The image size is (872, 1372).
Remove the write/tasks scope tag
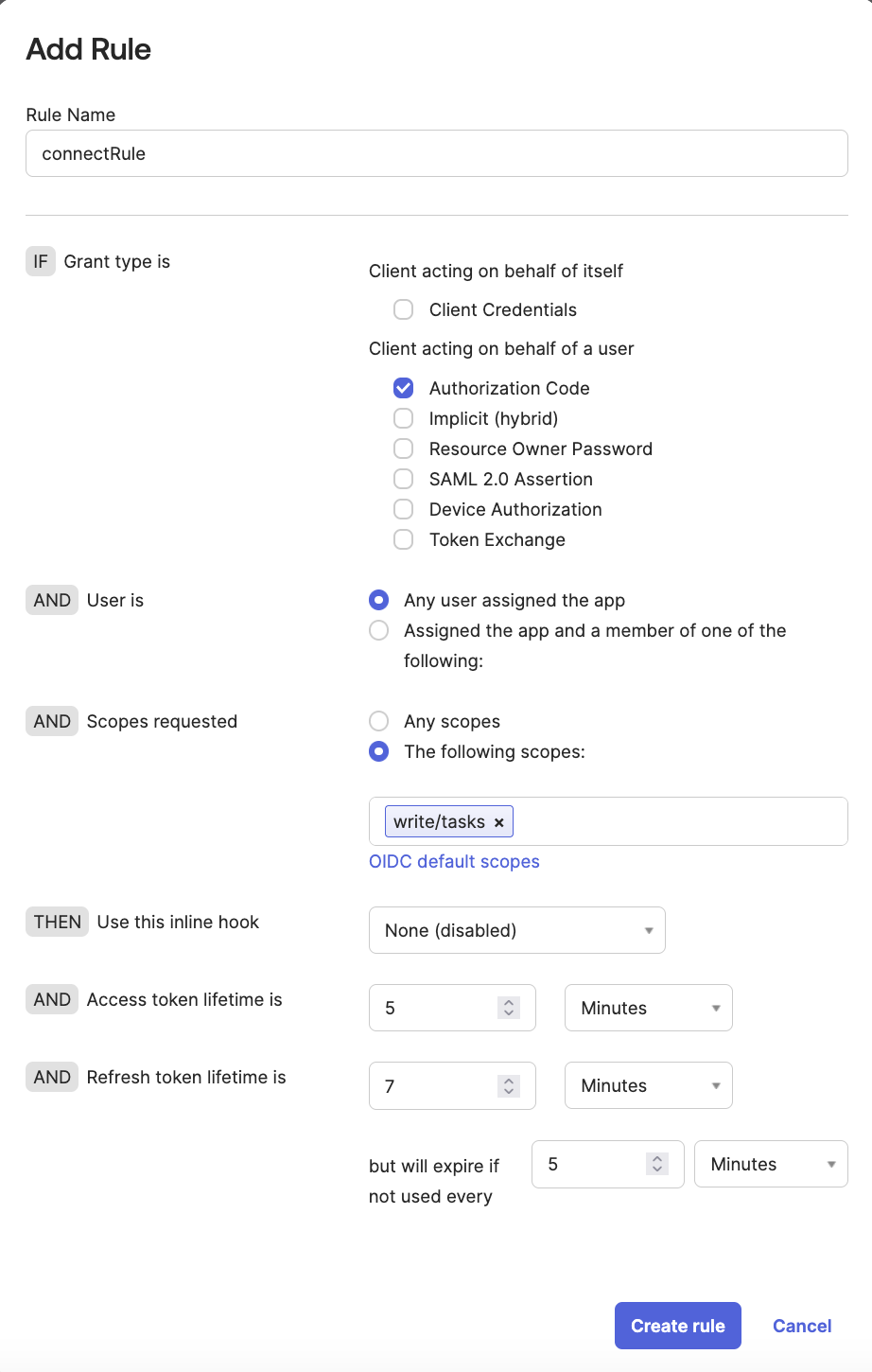tap(498, 821)
